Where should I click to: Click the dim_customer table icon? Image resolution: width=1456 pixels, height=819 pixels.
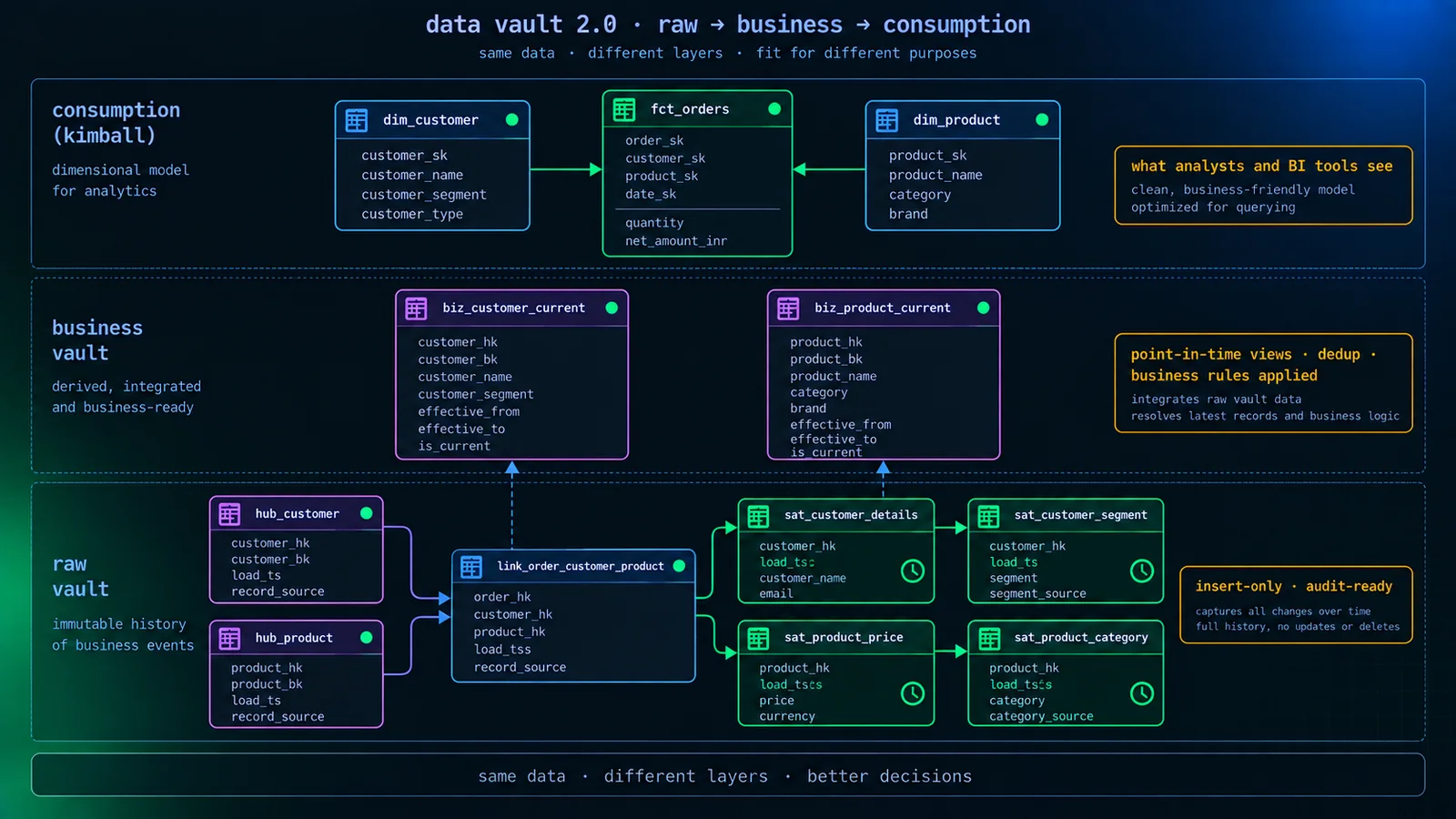click(357, 120)
